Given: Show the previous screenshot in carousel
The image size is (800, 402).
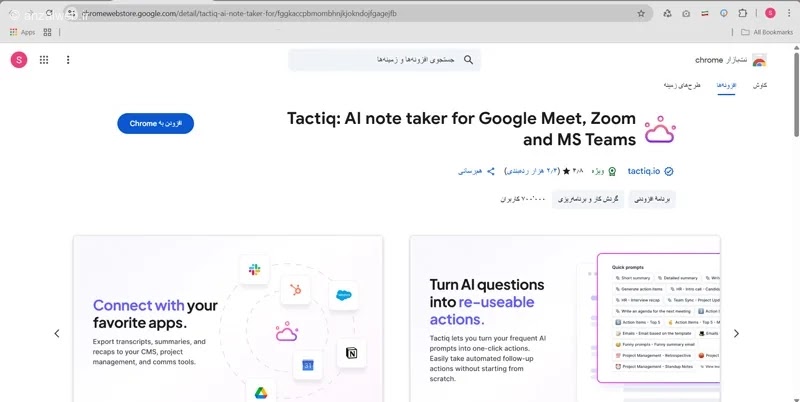Looking at the screenshot, I should click(x=57, y=333).
